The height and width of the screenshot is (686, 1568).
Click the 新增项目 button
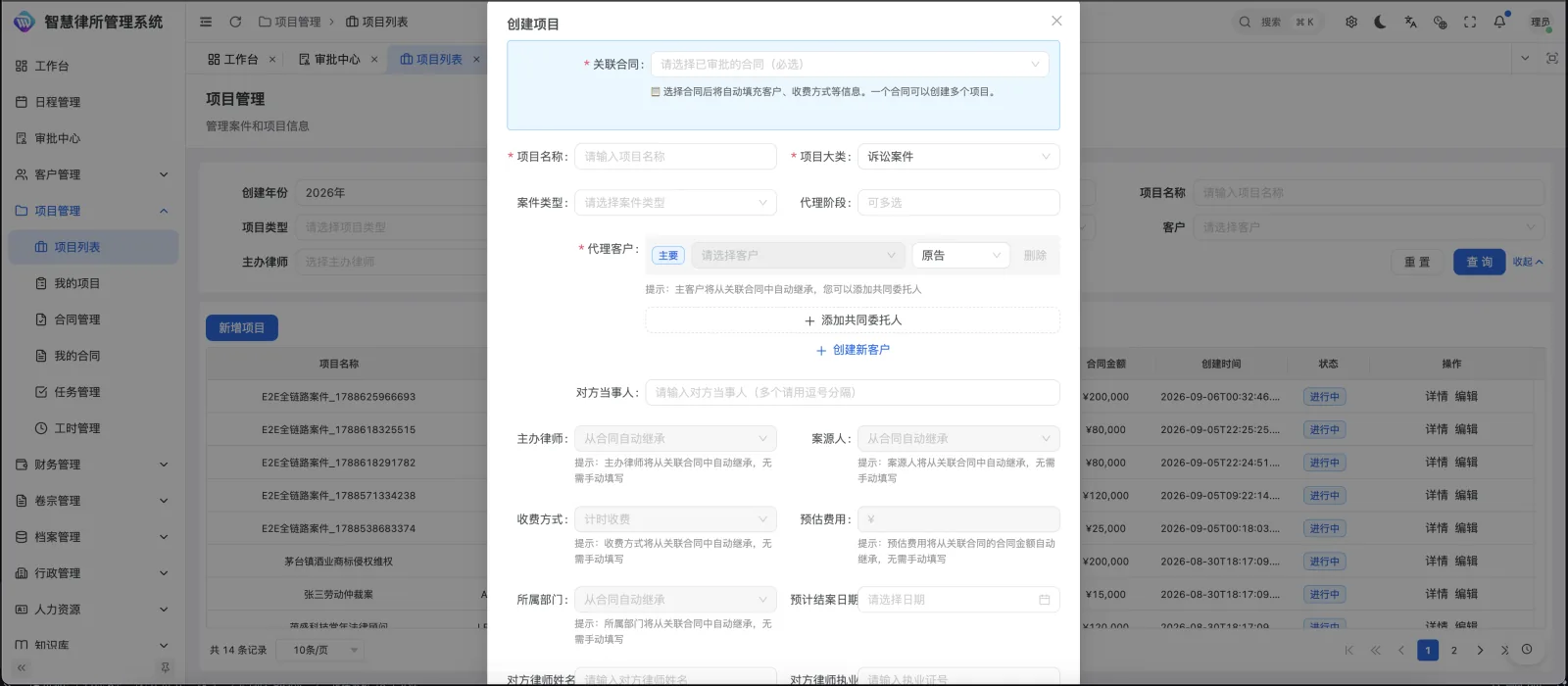[x=242, y=327]
